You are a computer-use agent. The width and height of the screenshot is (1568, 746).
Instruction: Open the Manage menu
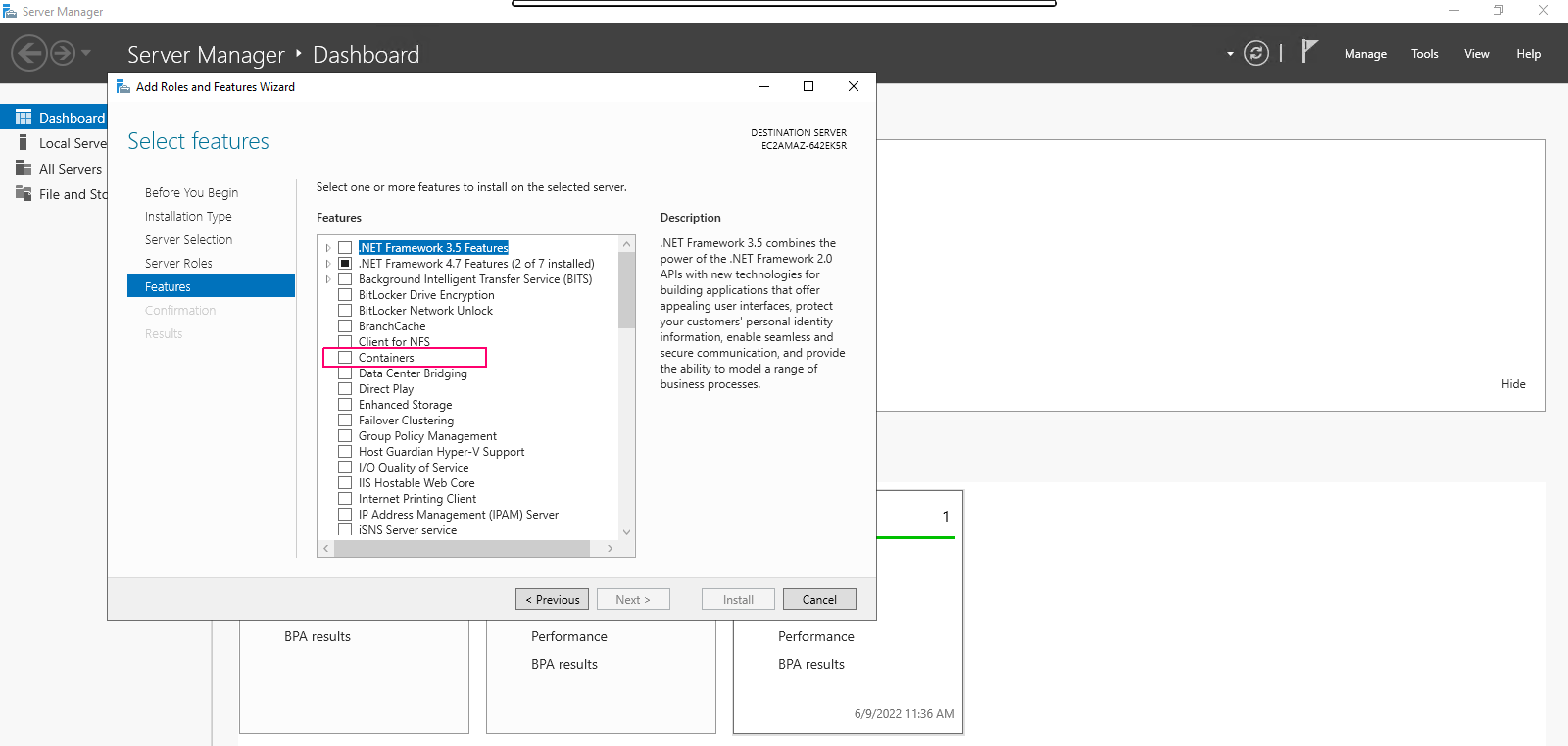[1365, 54]
